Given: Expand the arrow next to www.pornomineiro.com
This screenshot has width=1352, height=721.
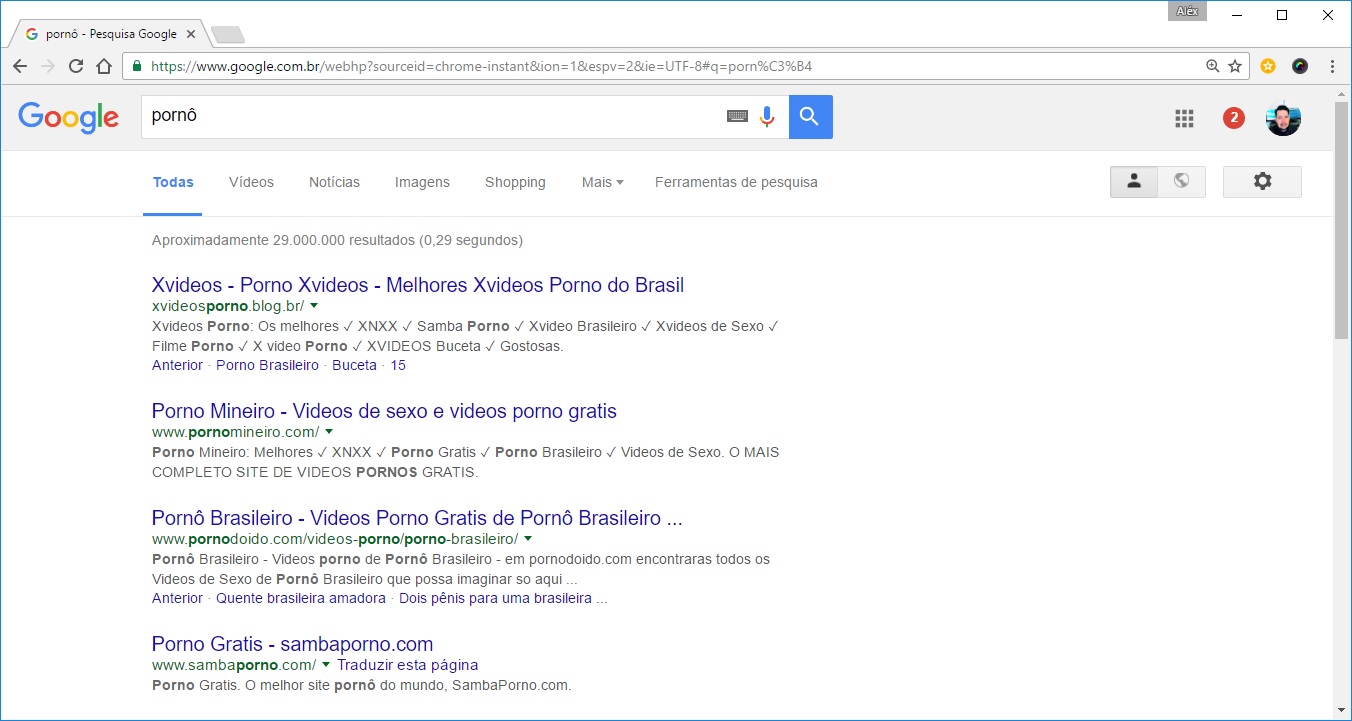Looking at the screenshot, I should [x=329, y=431].
